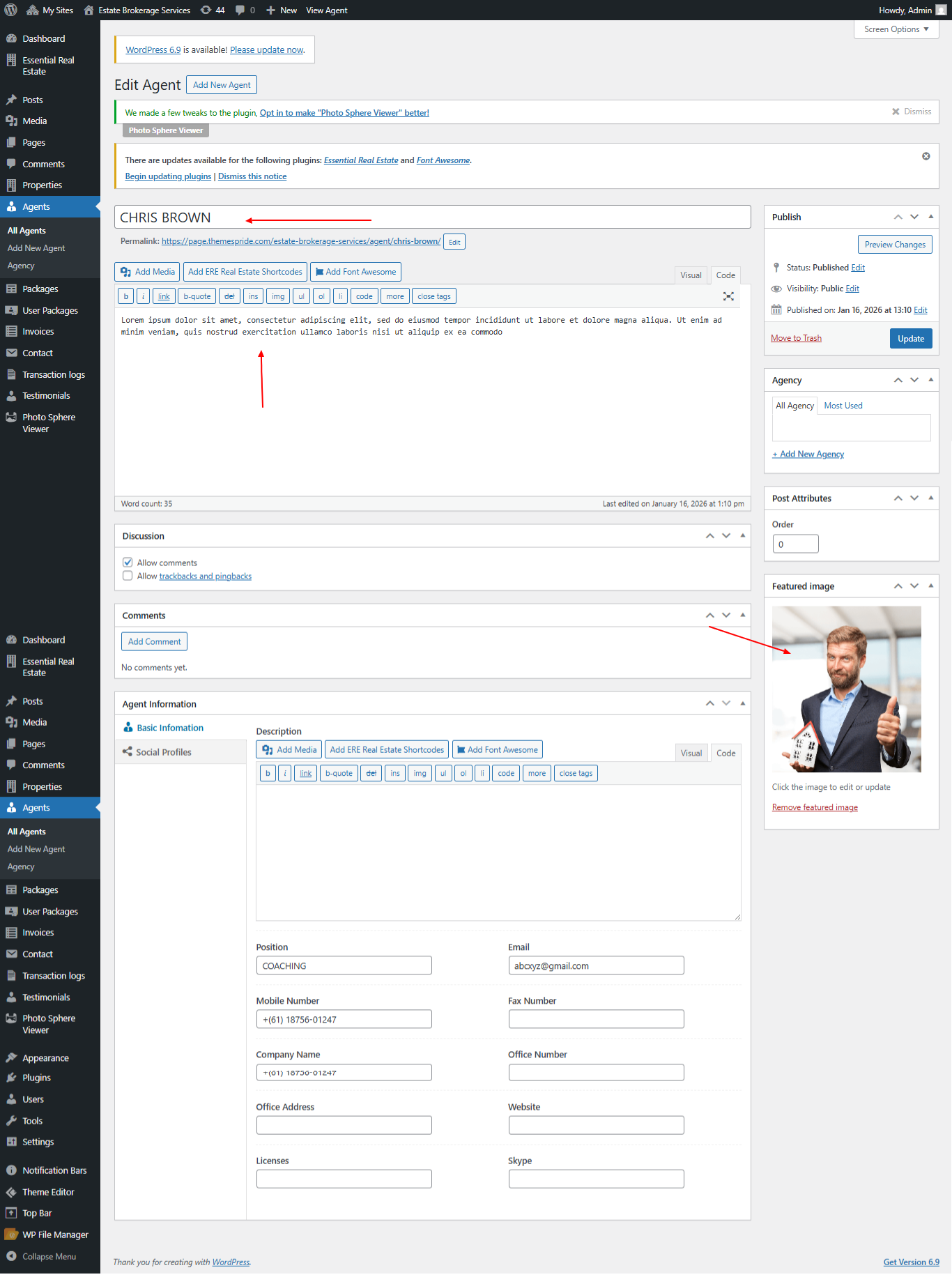The height and width of the screenshot is (1277, 952).
Task: Dismiss the plugin updates notice
Action: [926, 156]
